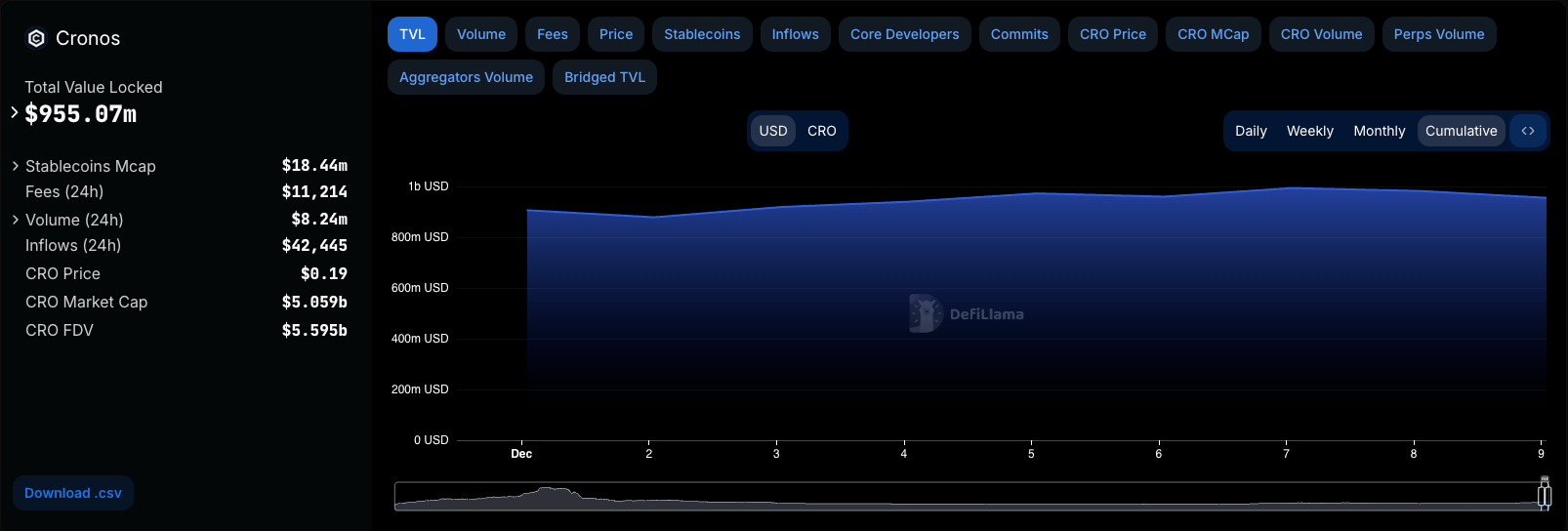Enable the CRO Volume chart metric

tap(1322, 34)
